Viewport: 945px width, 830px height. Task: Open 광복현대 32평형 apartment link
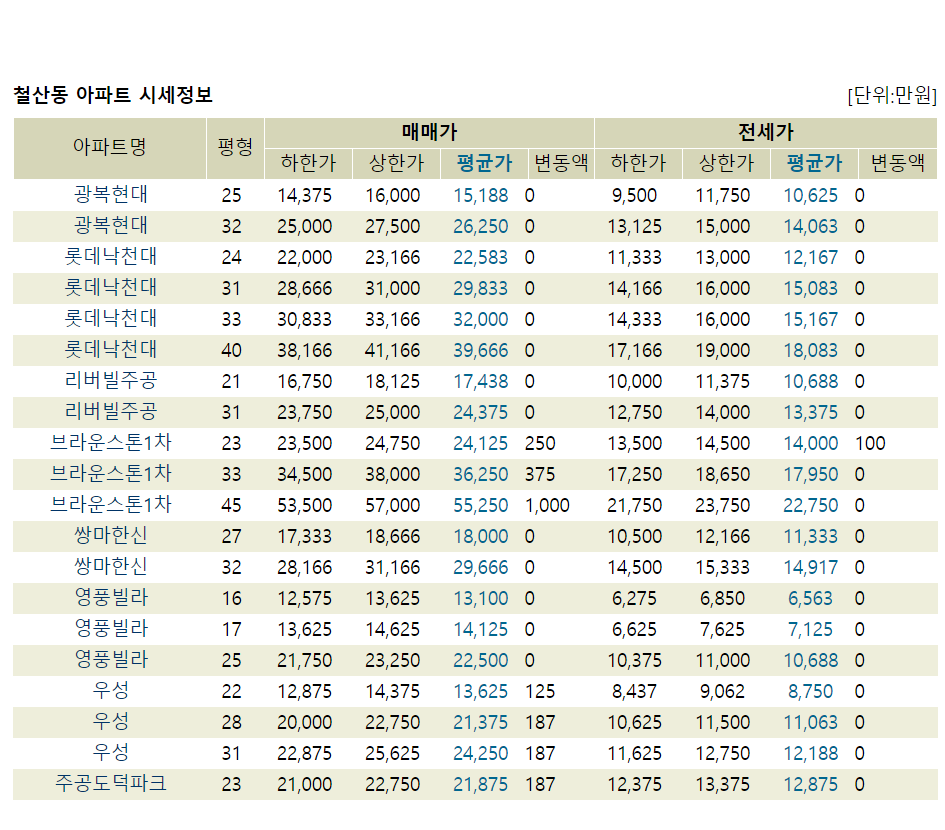(110, 226)
